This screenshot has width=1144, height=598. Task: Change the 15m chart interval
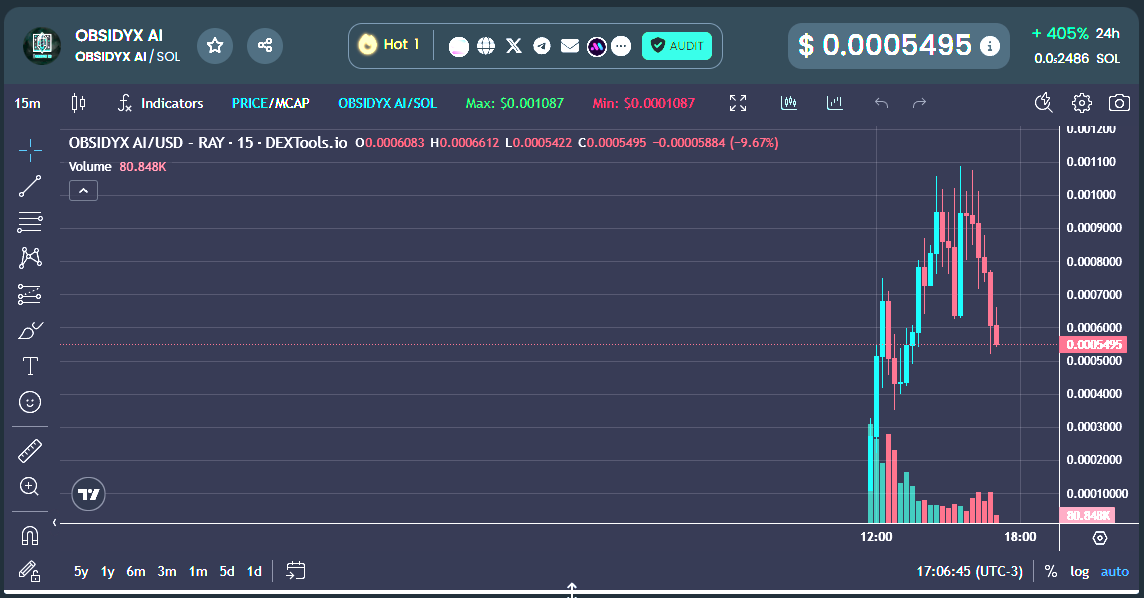(x=28, y=104)
